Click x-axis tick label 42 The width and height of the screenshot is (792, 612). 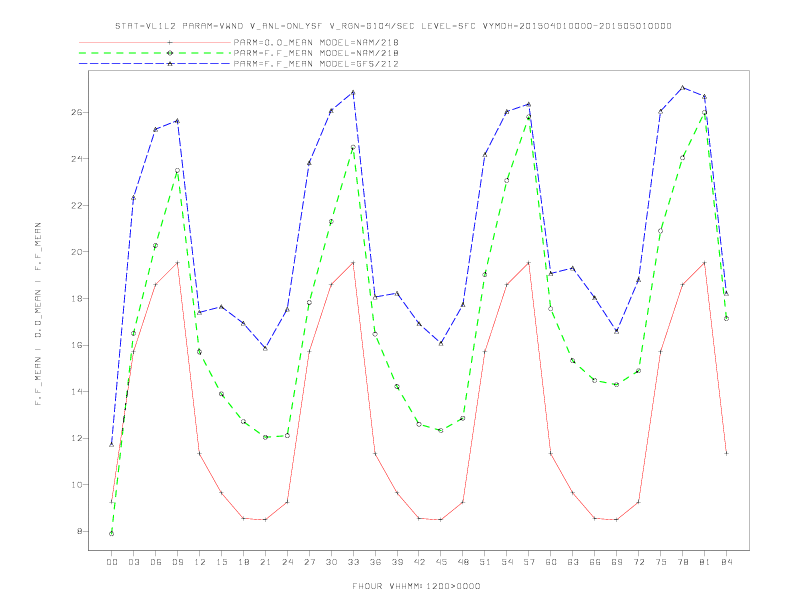[419, 562]
